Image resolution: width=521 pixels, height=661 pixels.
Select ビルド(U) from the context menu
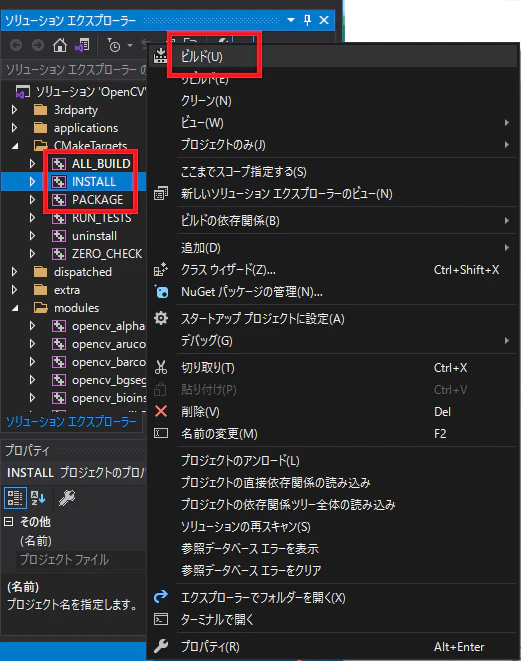(333, 56)
